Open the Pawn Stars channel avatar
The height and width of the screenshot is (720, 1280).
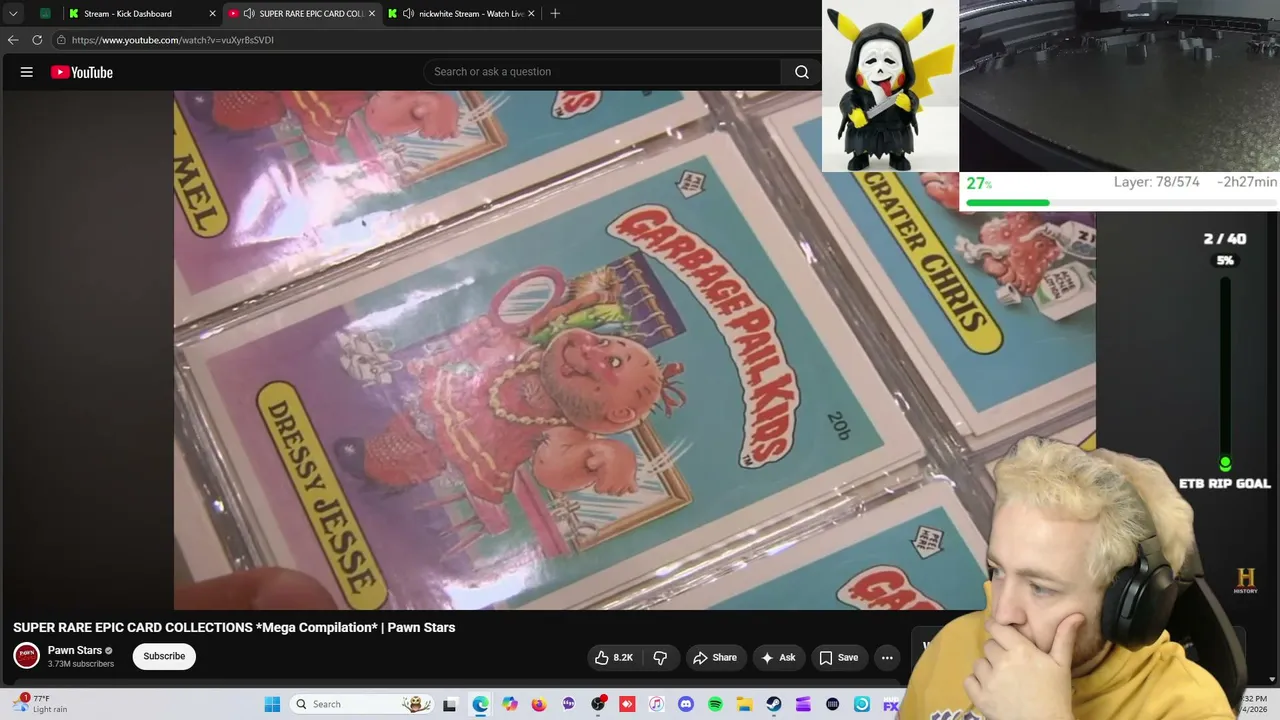click(x=27, y=656)
